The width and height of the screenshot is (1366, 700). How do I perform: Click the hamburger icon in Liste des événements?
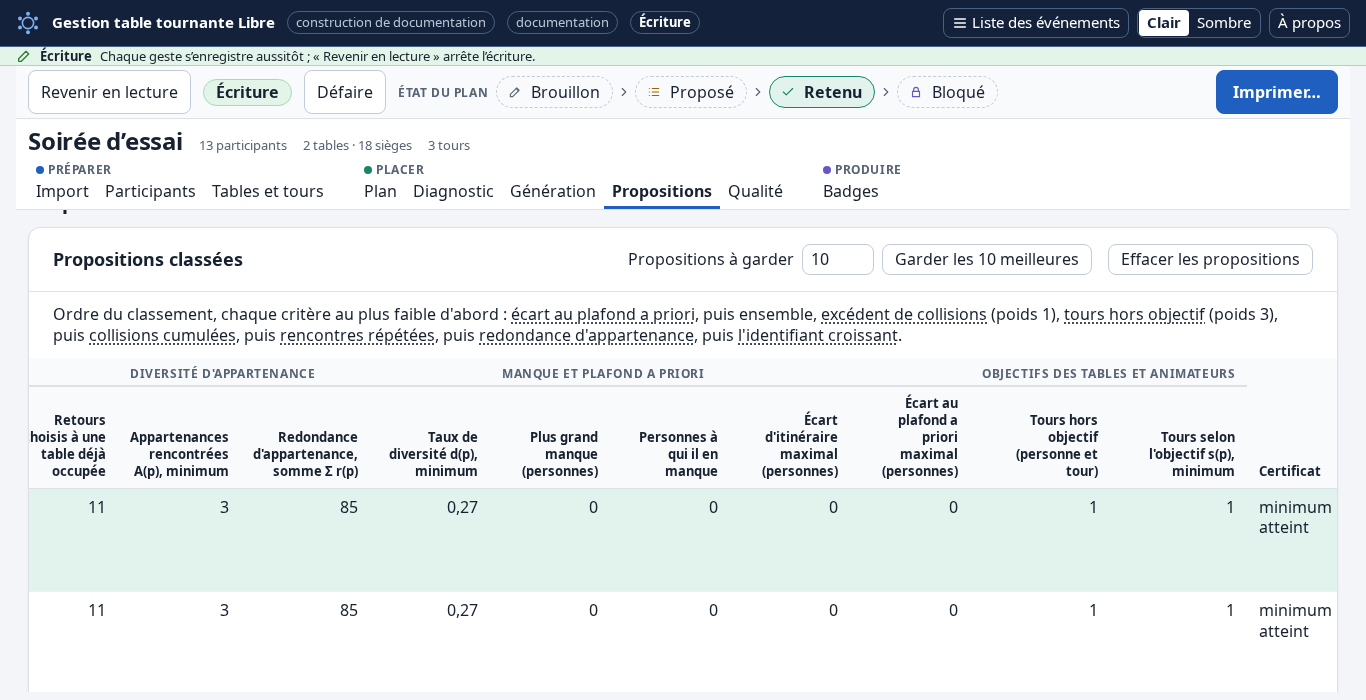pyautogui.click(x=959, y=23)
